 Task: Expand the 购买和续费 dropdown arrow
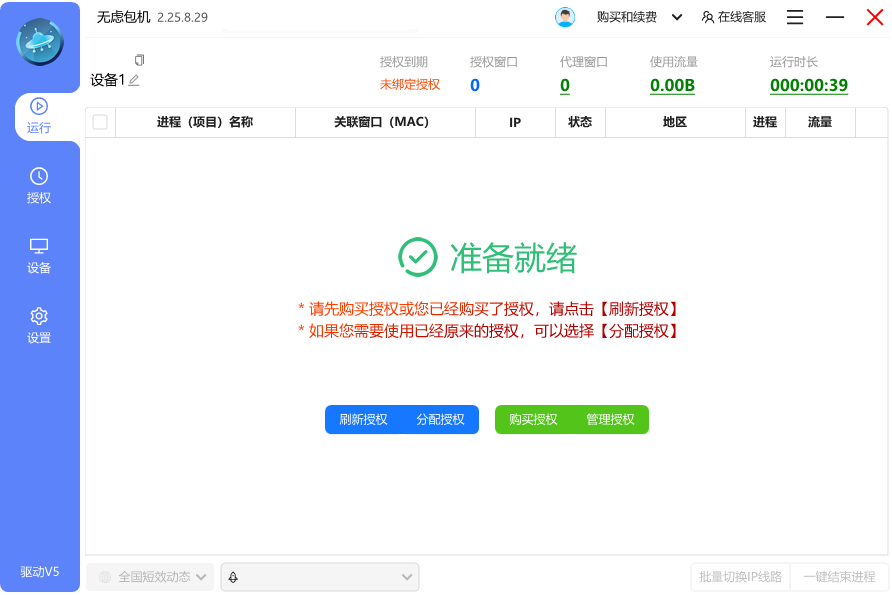point(676,17)
